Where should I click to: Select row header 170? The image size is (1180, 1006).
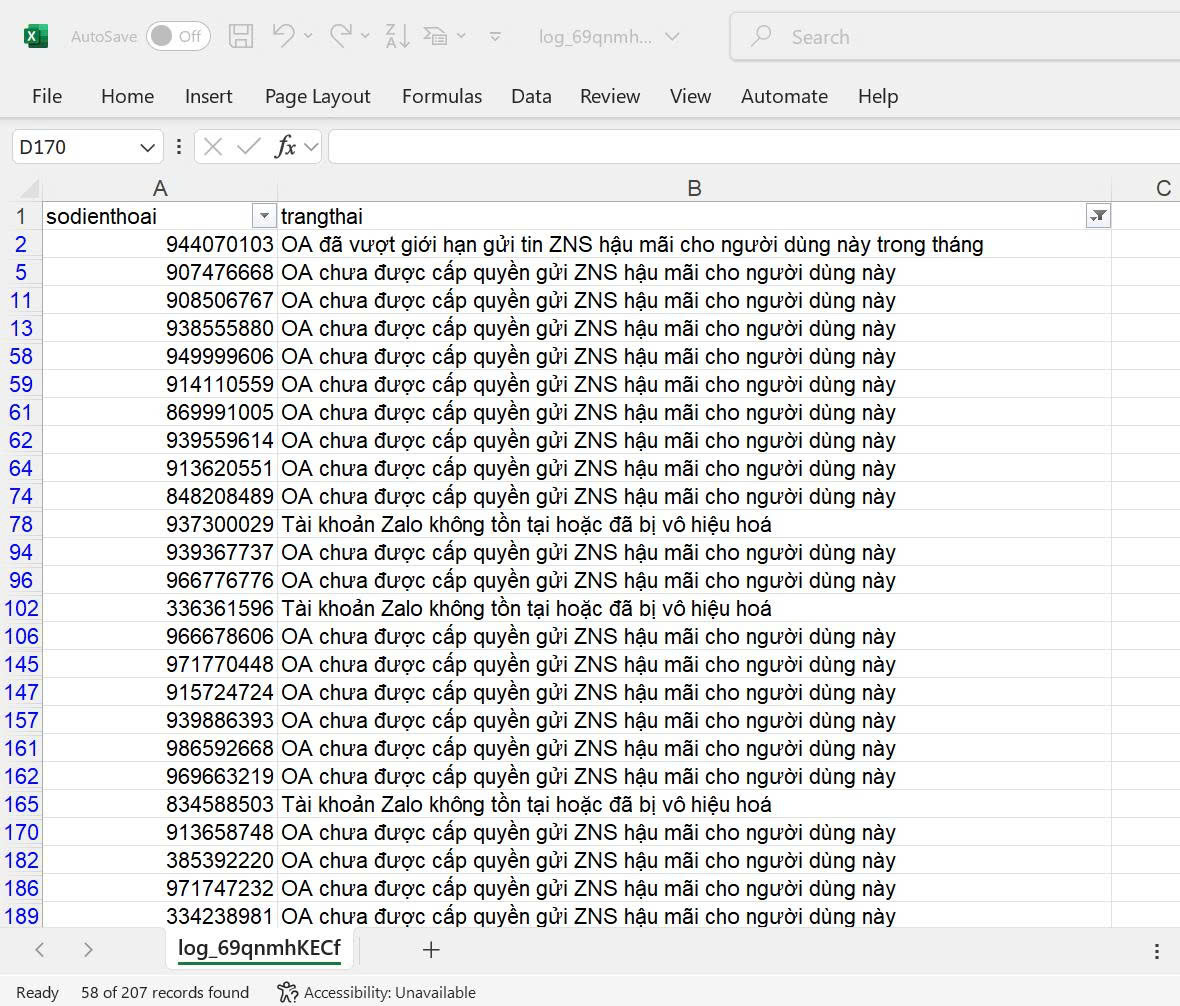click(21, 832)
